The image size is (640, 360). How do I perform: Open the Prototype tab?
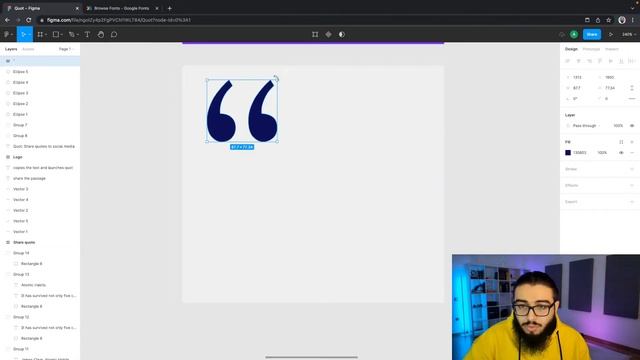(x=591, y=49)
